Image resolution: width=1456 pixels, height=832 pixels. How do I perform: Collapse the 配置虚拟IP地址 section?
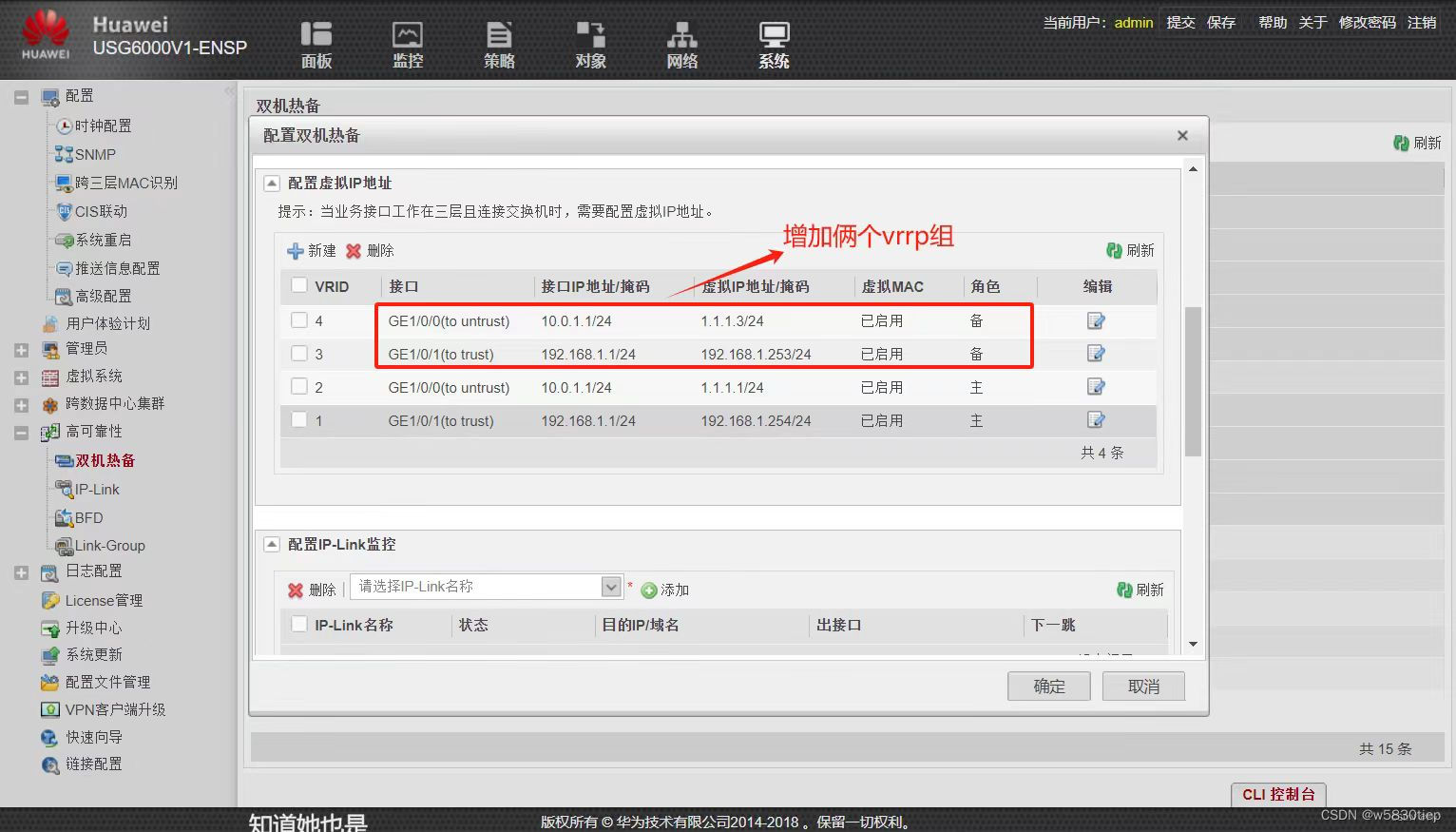[271, 183]
